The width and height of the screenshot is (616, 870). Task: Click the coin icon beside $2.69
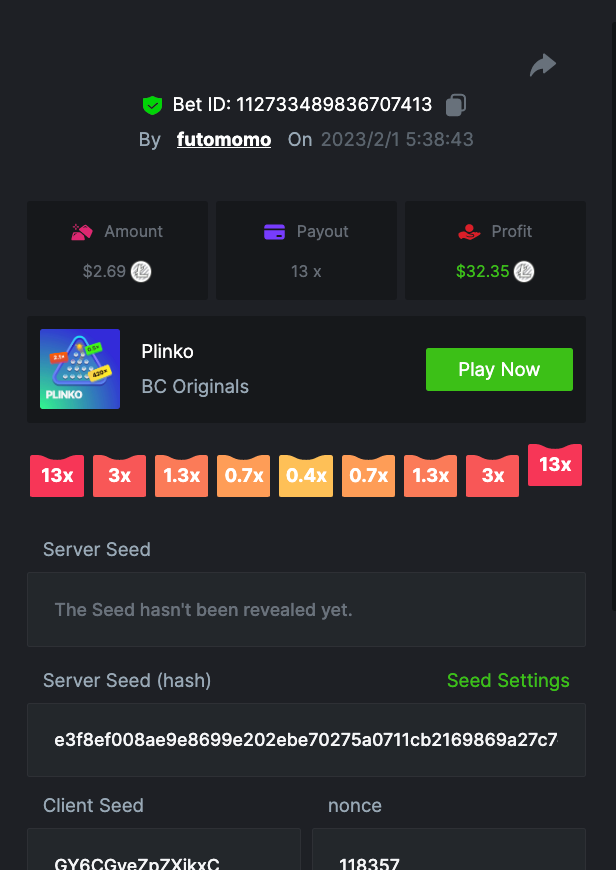pos(141,271)
